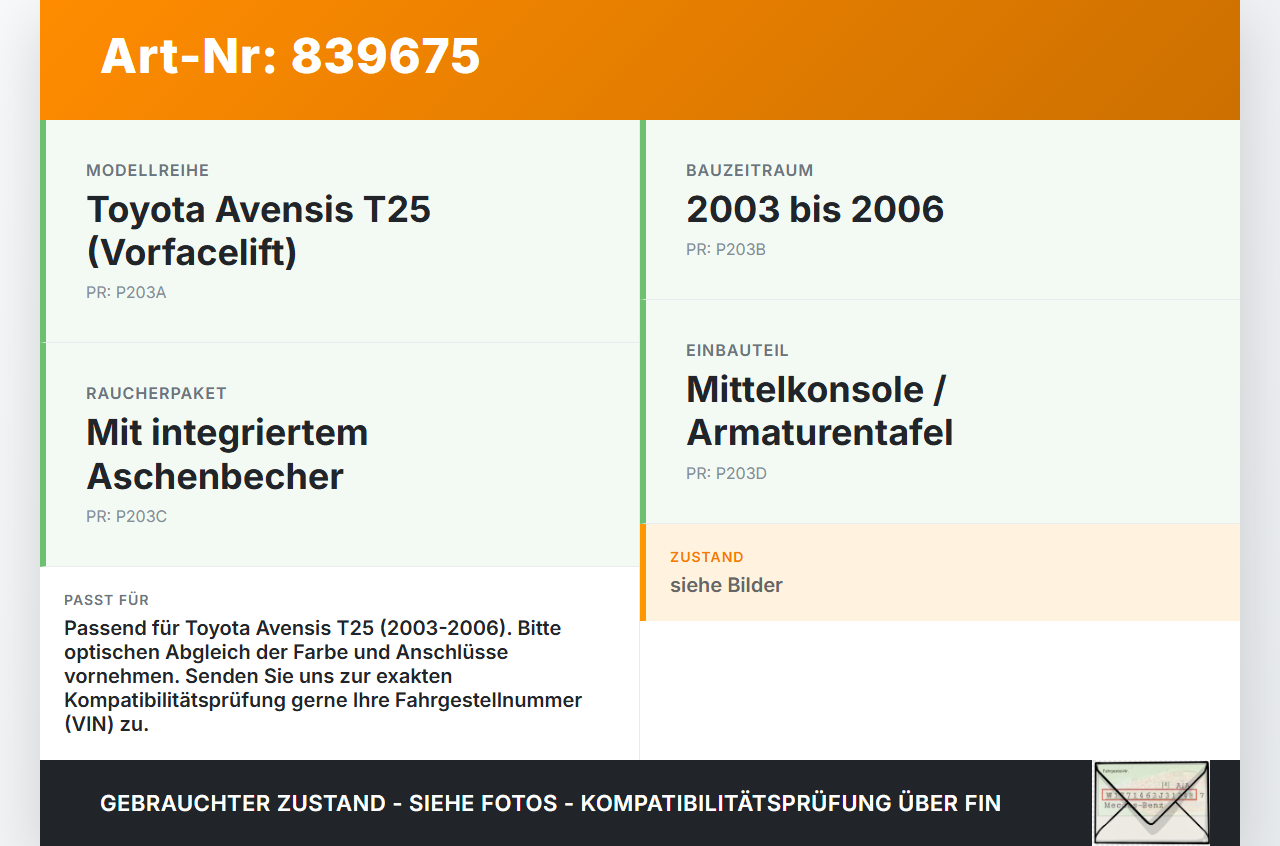Select the 'siehe Bilder' condition text
The width and height of the screenshot is (1280, 846).
[x=726, y=585]
